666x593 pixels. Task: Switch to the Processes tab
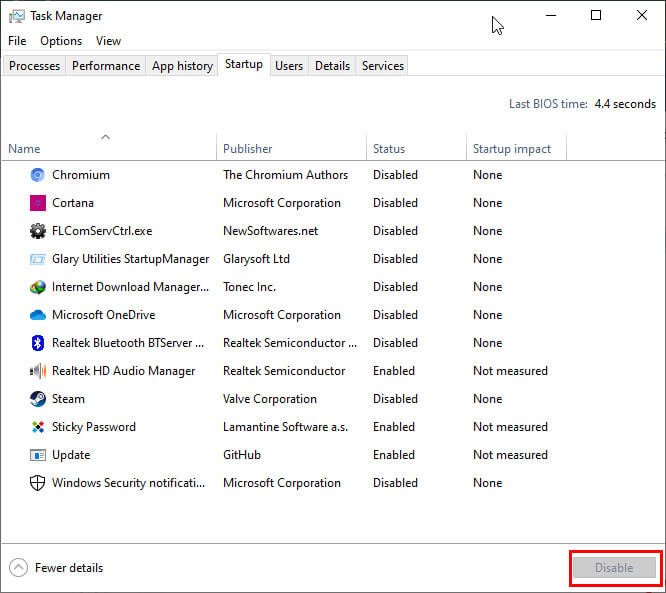coord(34,66)
